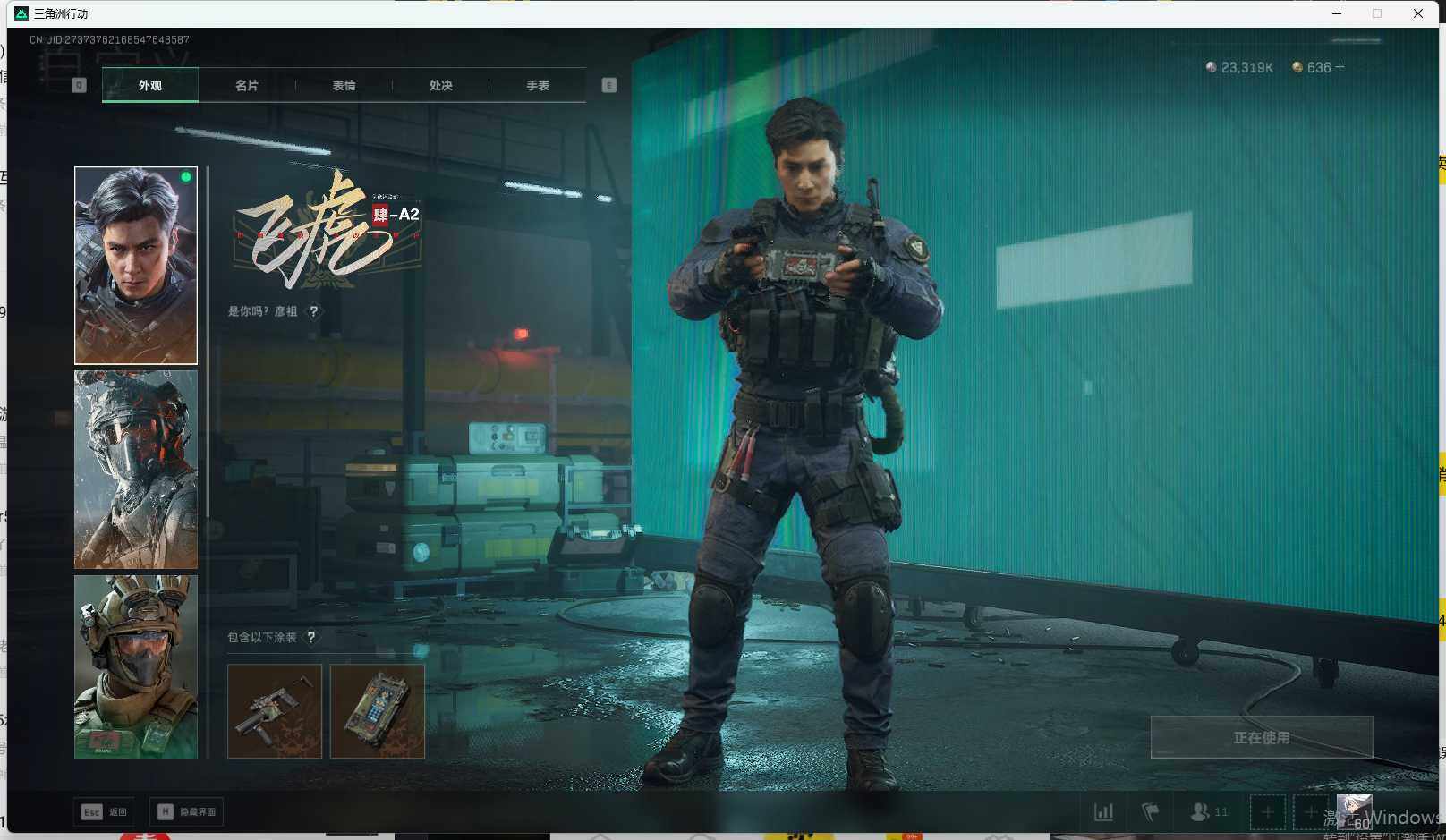This screenshot has width=1446, height=840.
Task: Select the 表情 tab
Action: click(344, 86)
